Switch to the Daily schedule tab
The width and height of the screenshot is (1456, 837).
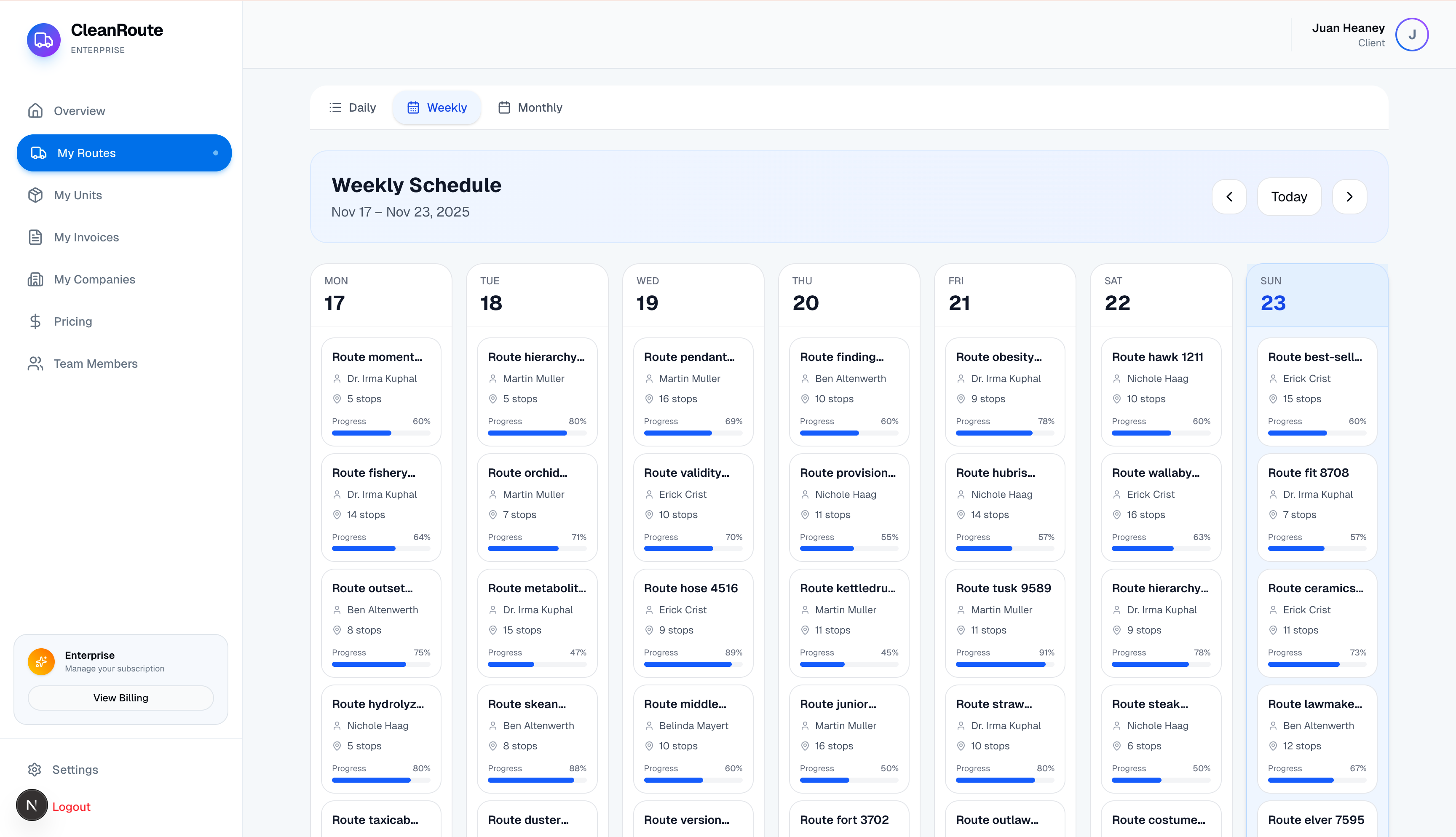click(x=352, y=107)
